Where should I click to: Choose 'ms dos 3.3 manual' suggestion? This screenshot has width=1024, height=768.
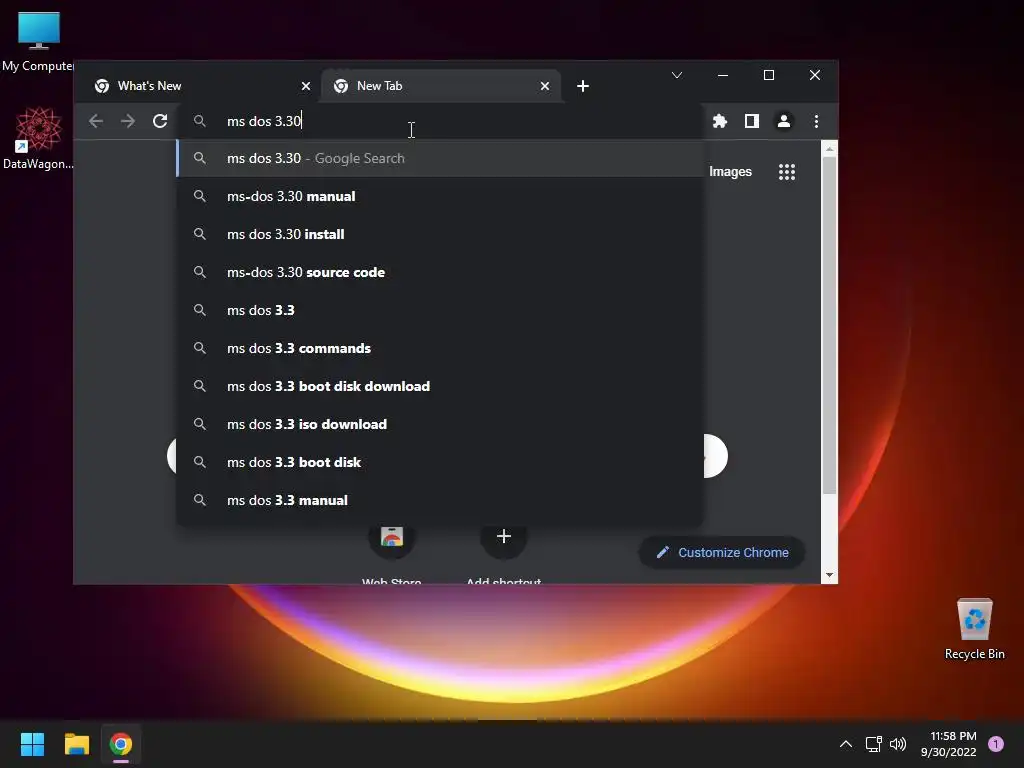click(440, 500)
